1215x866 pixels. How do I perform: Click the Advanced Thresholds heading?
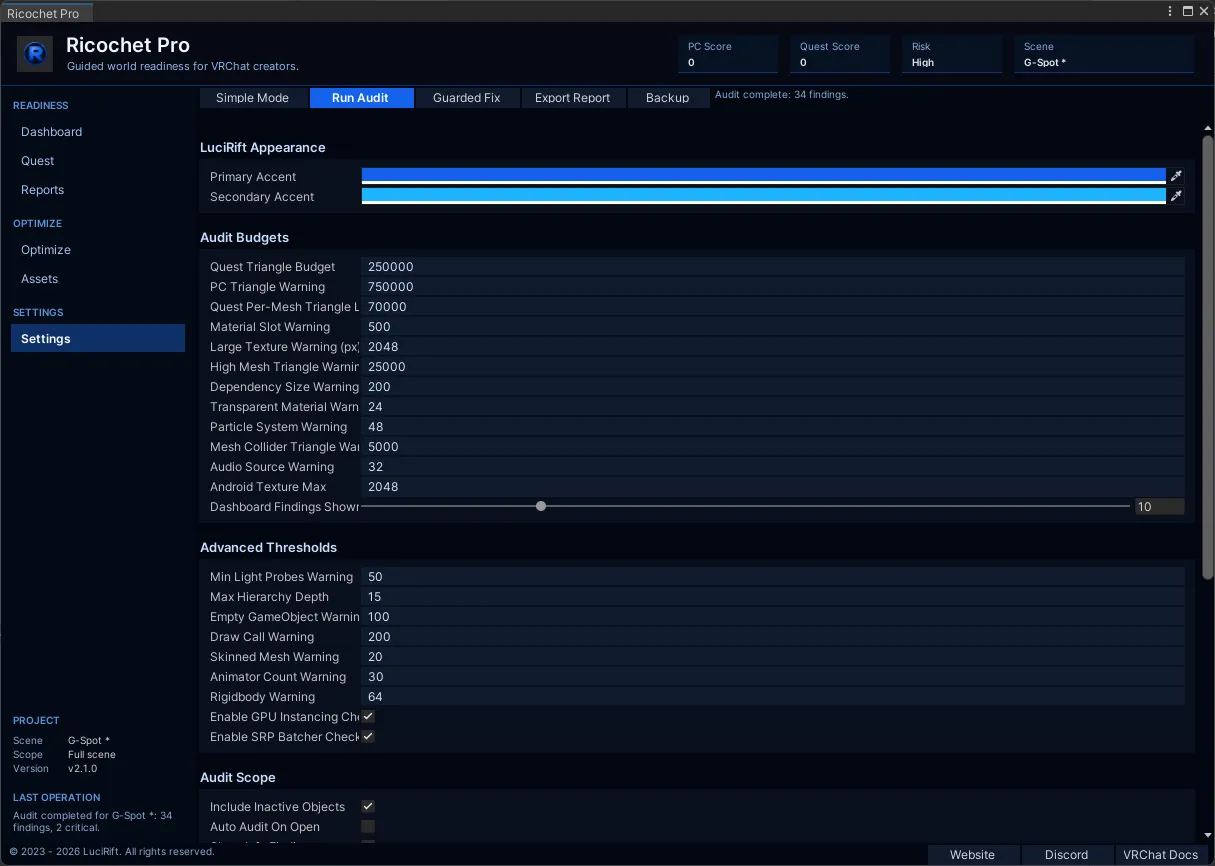click(x=268, y=547)
